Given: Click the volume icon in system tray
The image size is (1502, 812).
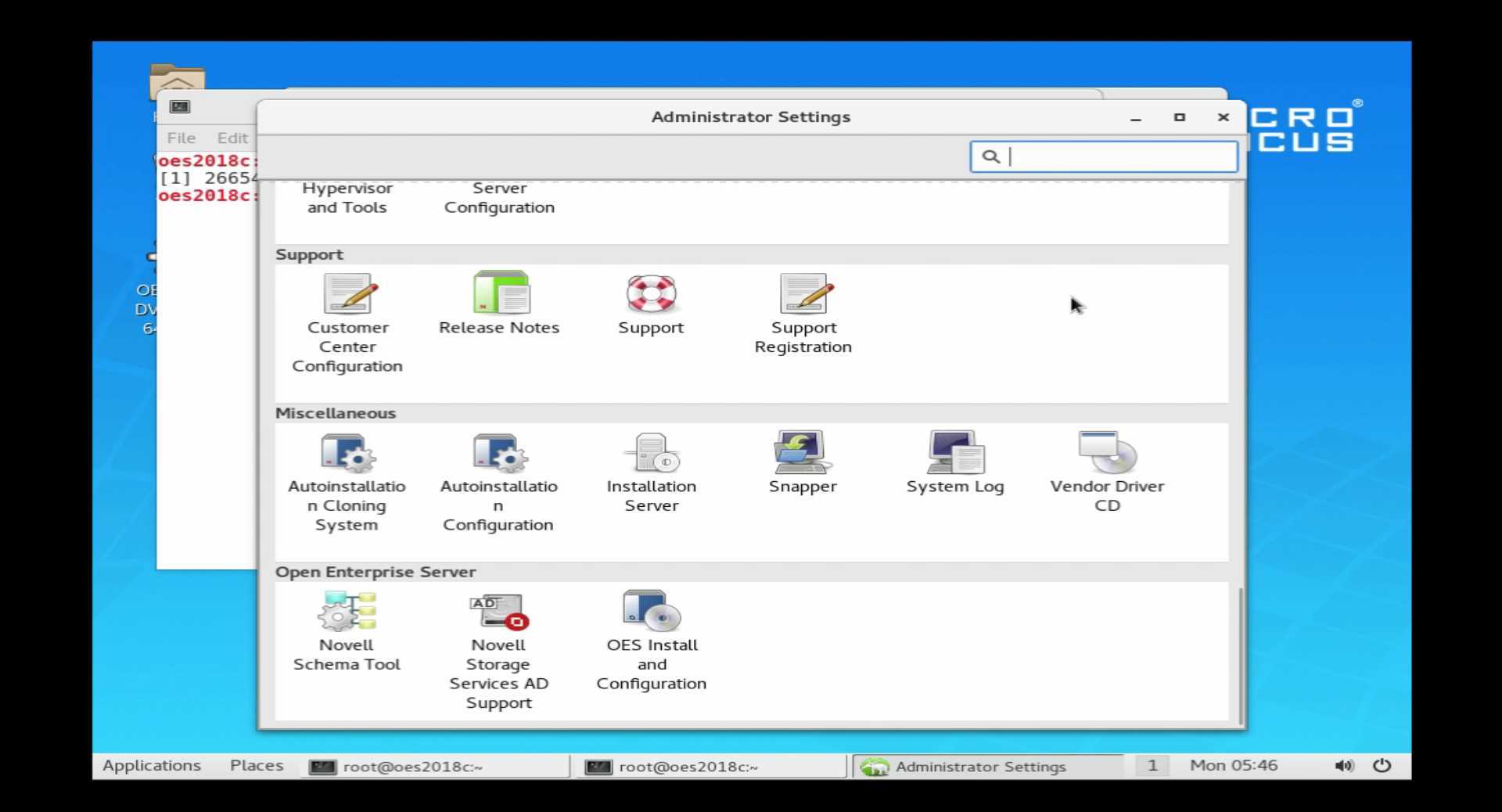Looking at the screenshot, I should [x=1343, y=766].
